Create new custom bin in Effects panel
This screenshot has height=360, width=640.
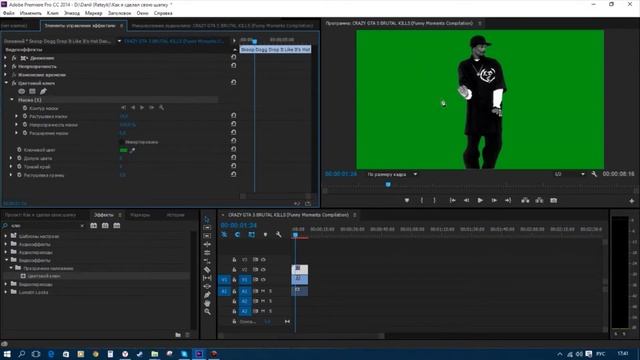178,335
